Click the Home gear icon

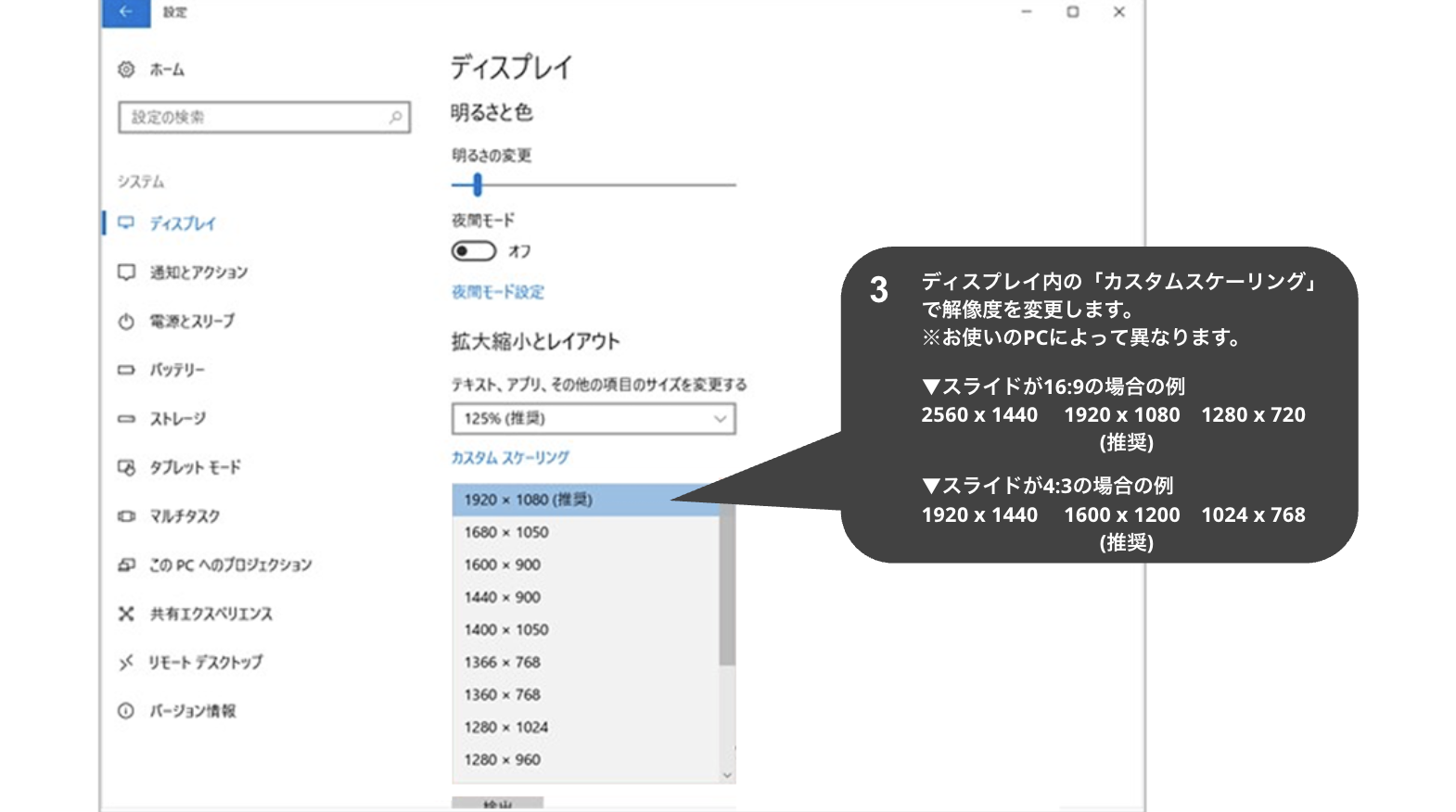pos(127,70)
